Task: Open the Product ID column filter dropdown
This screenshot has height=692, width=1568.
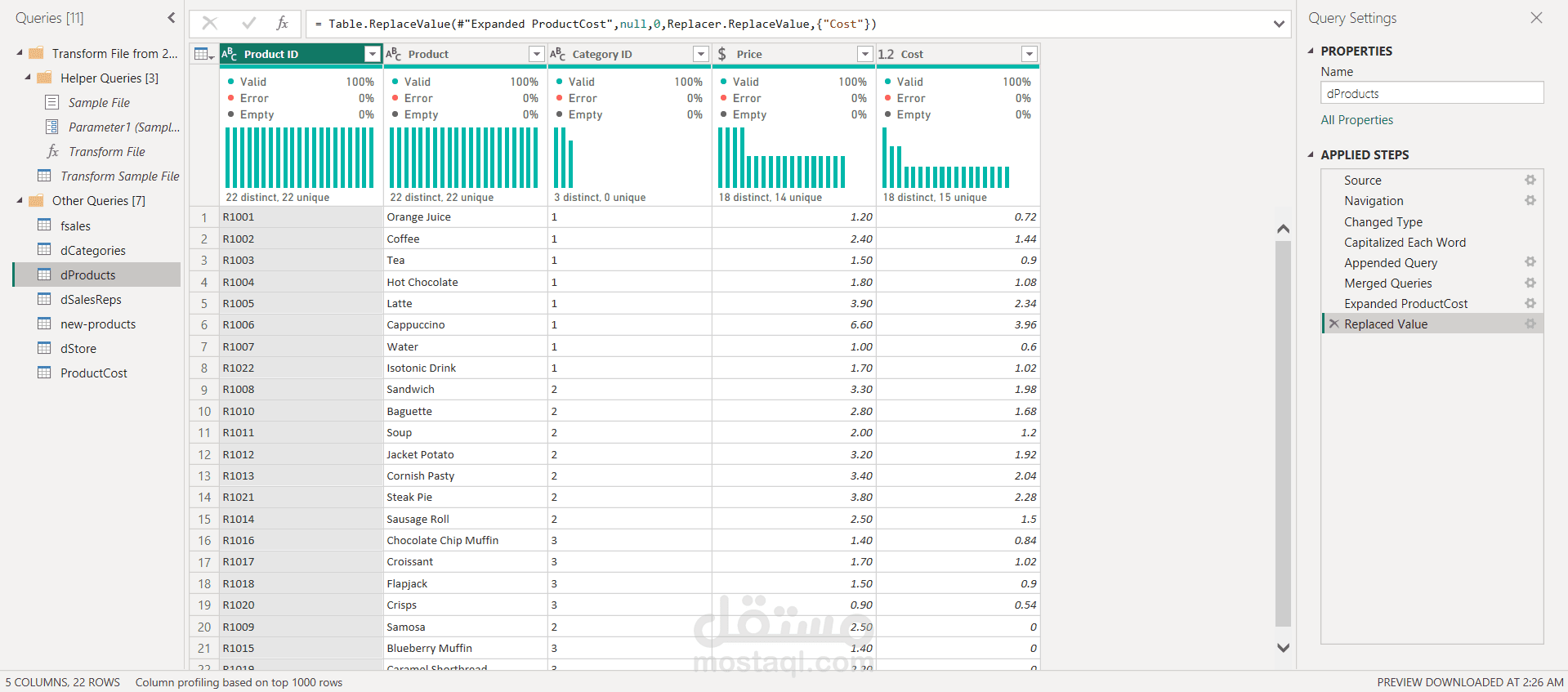Action: coord(373,55)
